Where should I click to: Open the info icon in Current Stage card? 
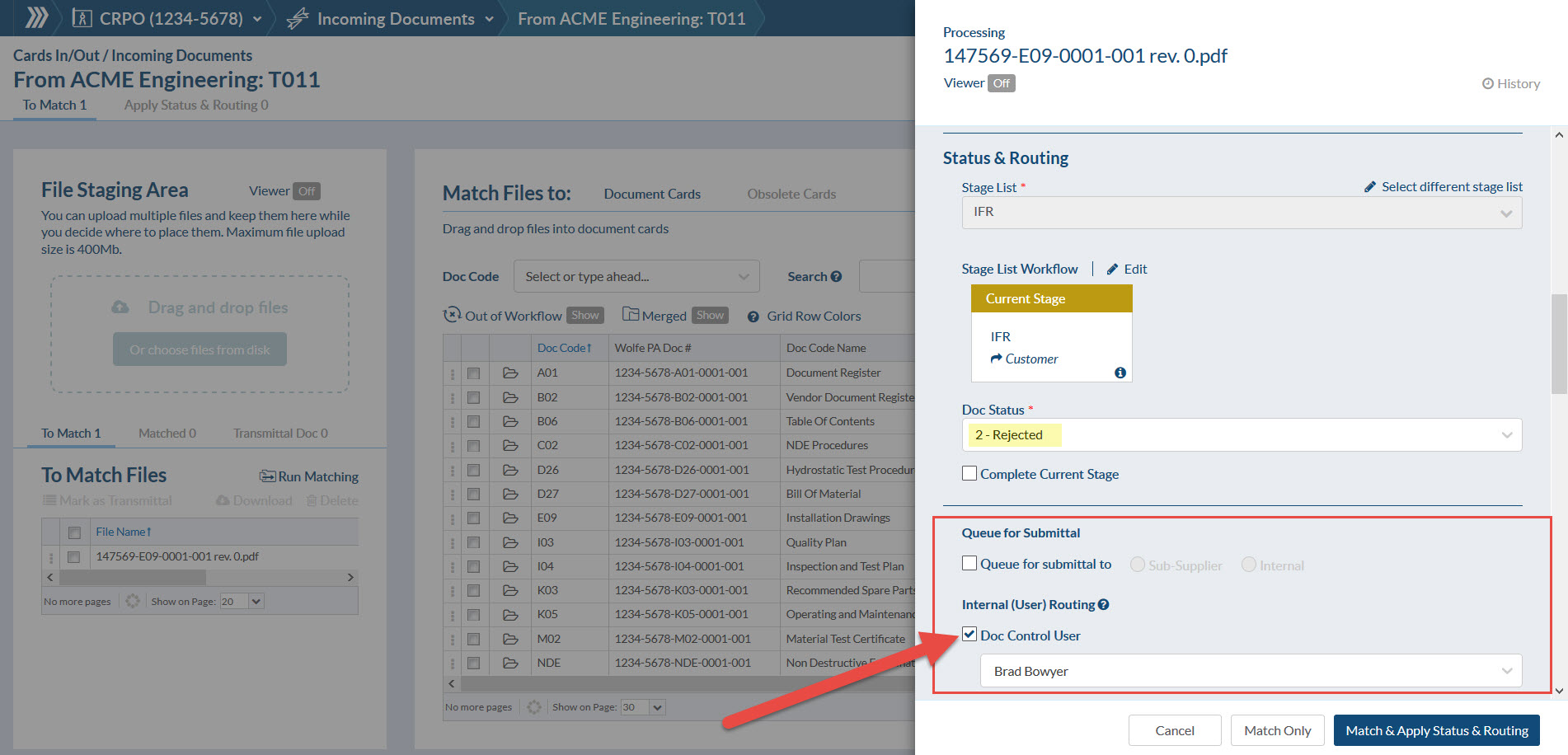pos(1120,373)
